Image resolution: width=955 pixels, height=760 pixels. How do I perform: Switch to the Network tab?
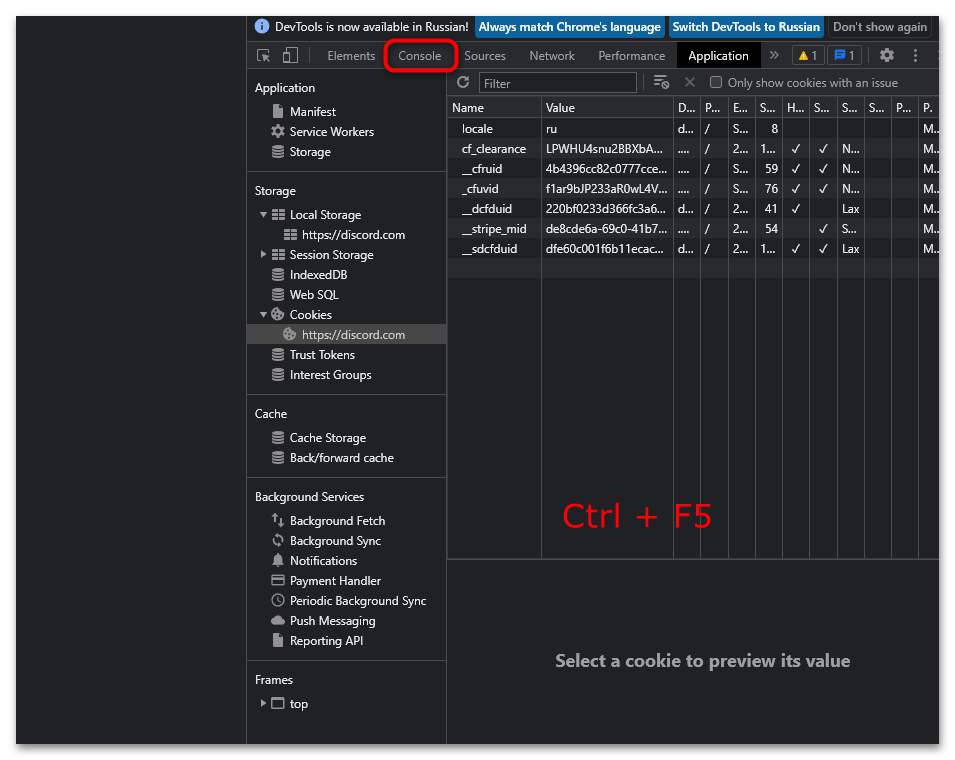pyautogui.click(x=552, y=55)
